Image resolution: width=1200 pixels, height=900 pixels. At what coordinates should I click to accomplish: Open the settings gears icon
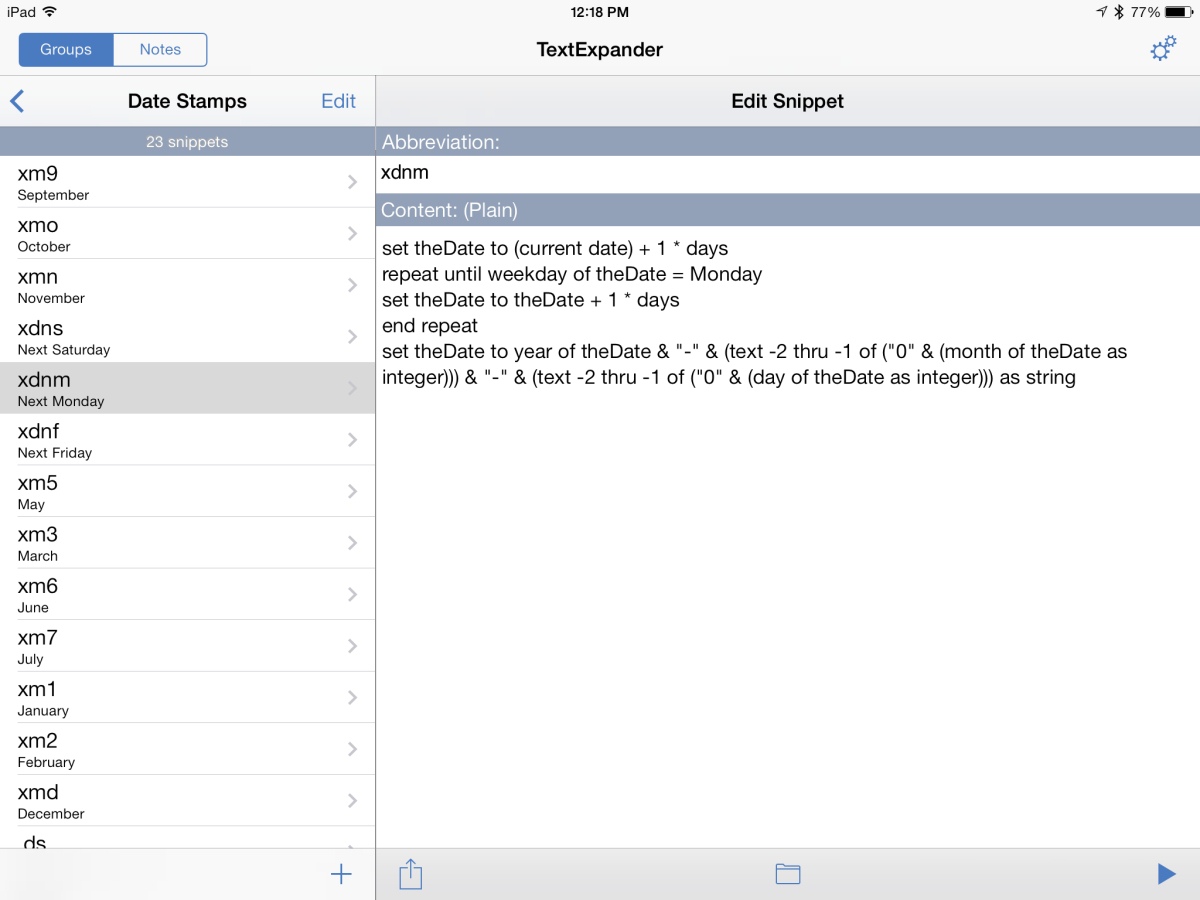pos(1163,49)
